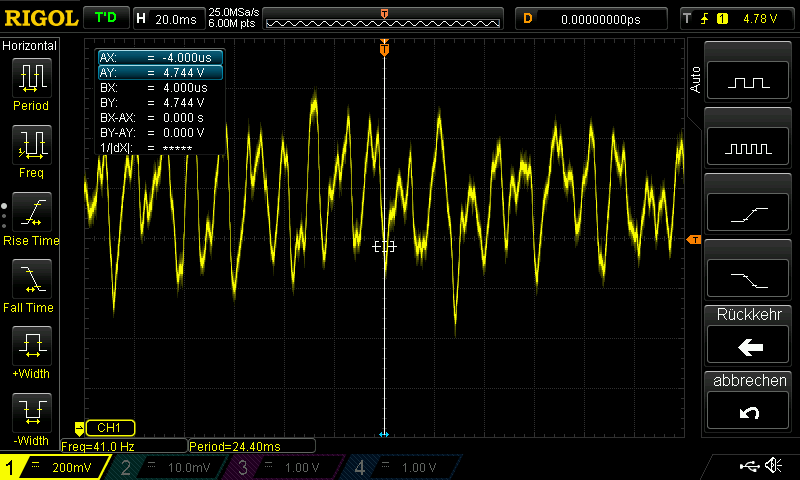Click the menu page indicator dots
Screen dimensions: 800x480
pyautogui.click(x=4, y=215)
